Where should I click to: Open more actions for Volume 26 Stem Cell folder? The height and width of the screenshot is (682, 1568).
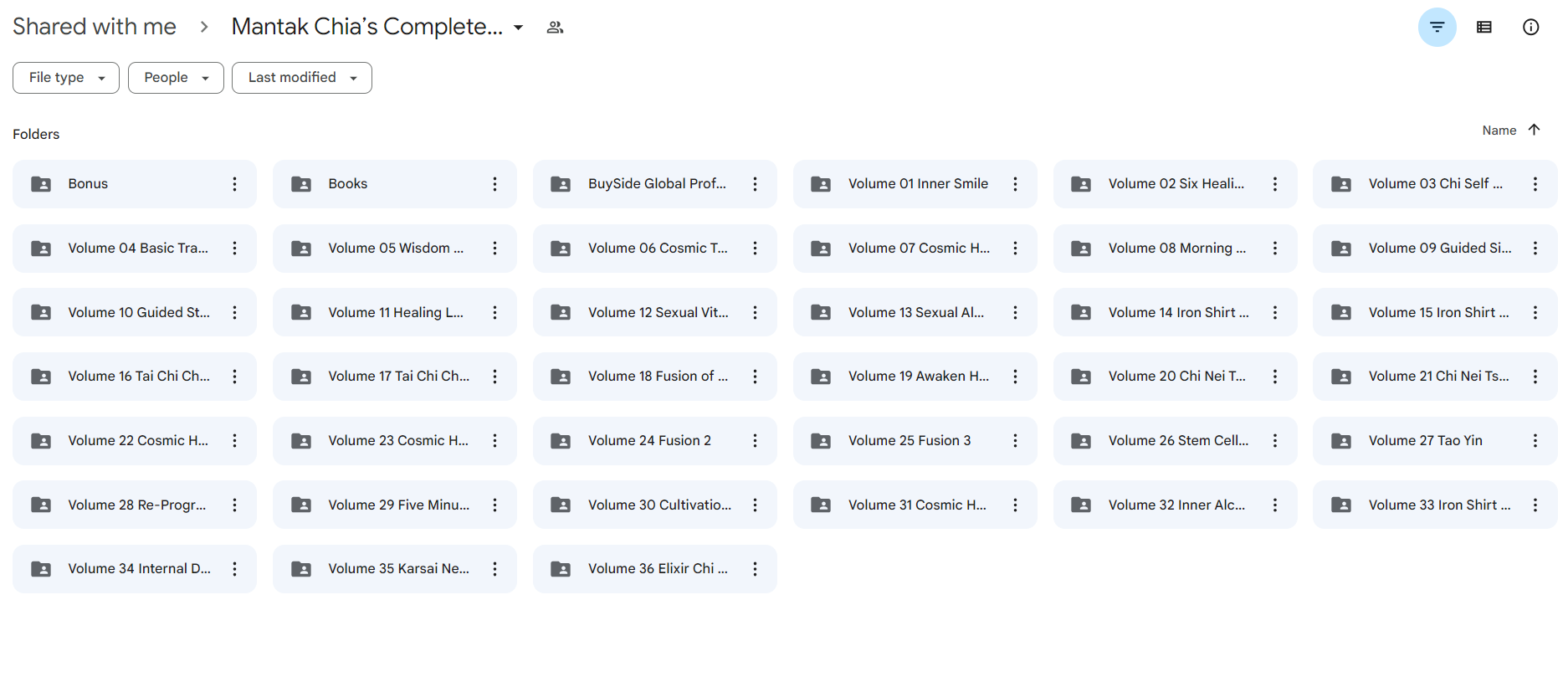coord(1275,441)
